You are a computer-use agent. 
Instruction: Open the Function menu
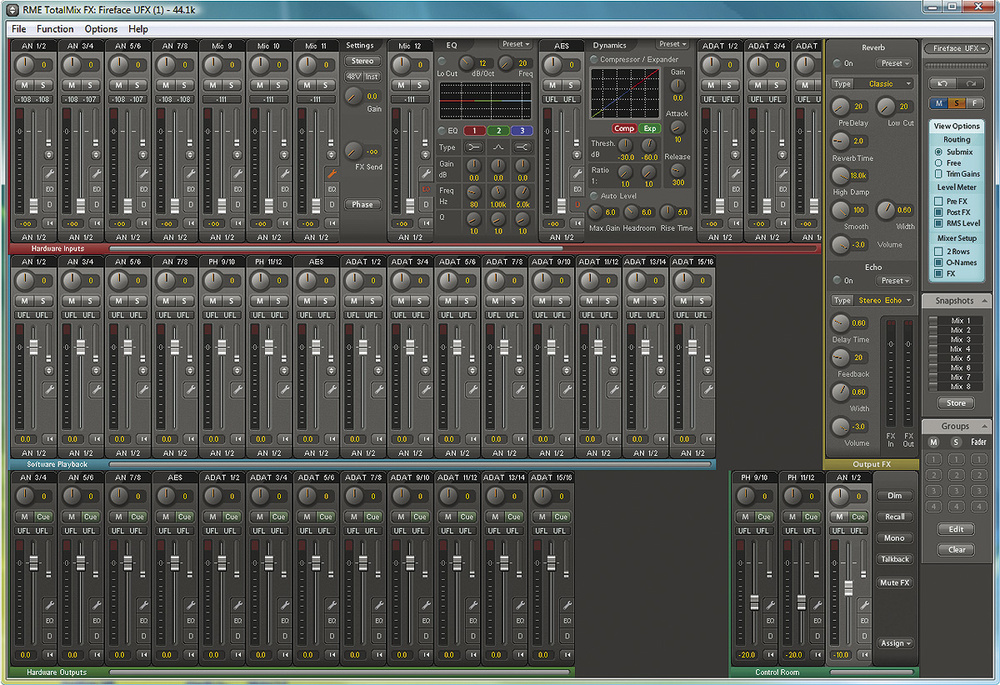tap(56, 29)
